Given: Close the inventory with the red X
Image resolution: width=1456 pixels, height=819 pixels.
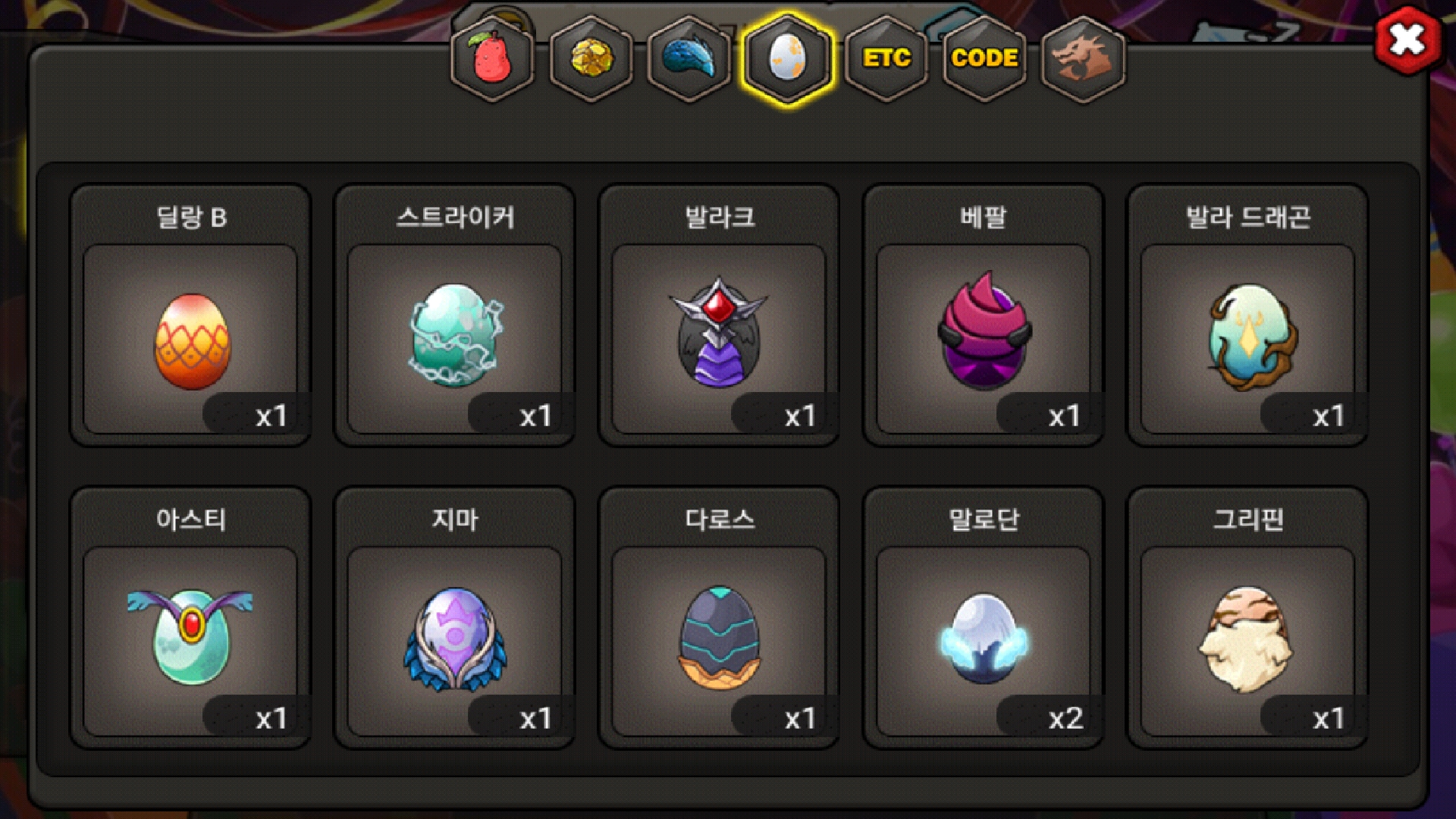Looking at the screenshot, I should coord(1407,40).
